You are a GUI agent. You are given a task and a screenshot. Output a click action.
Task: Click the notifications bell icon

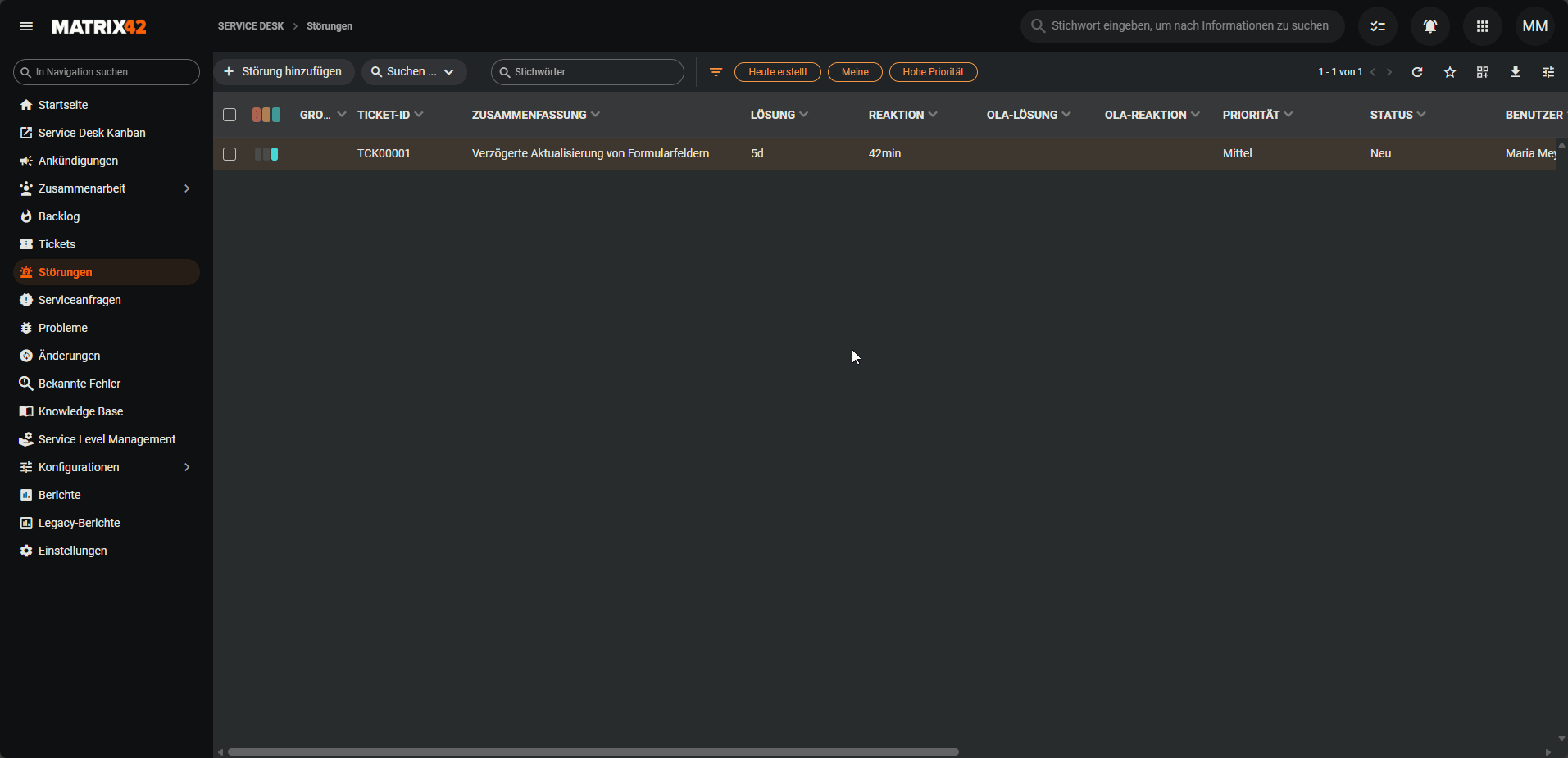tap(1429, 26)
